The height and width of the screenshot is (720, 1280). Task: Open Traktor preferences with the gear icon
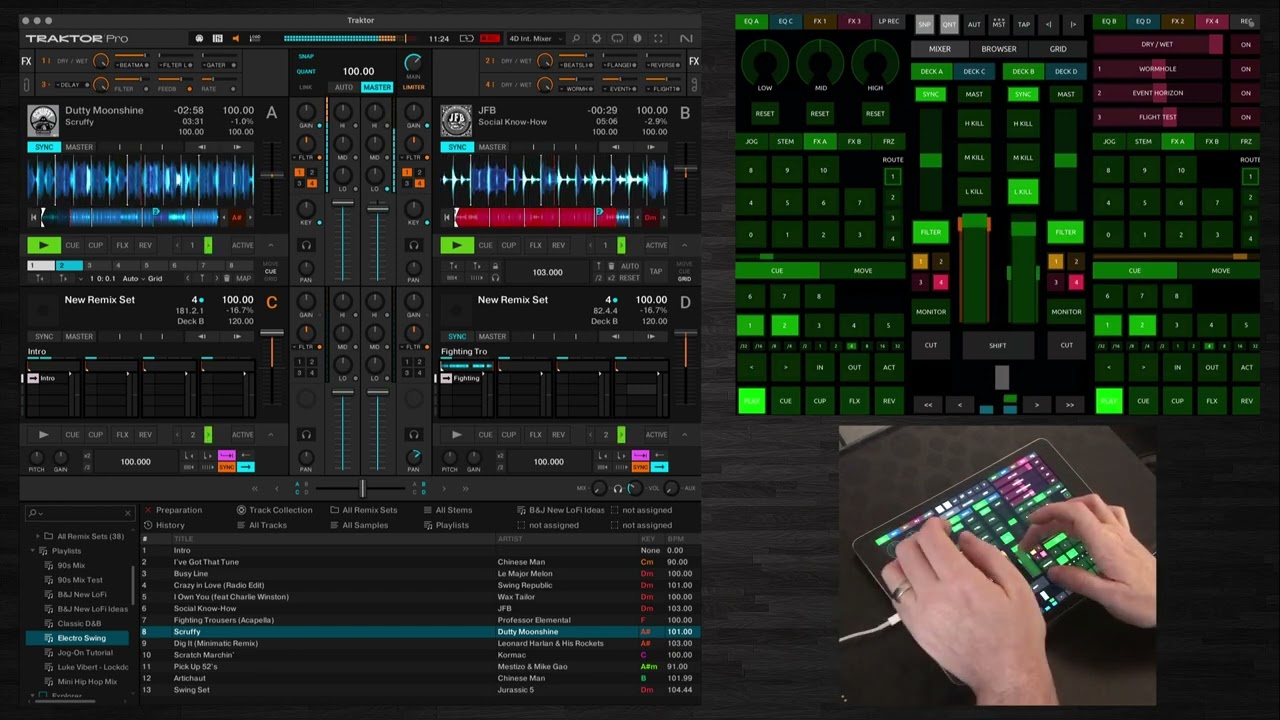[x=597, y=39]
